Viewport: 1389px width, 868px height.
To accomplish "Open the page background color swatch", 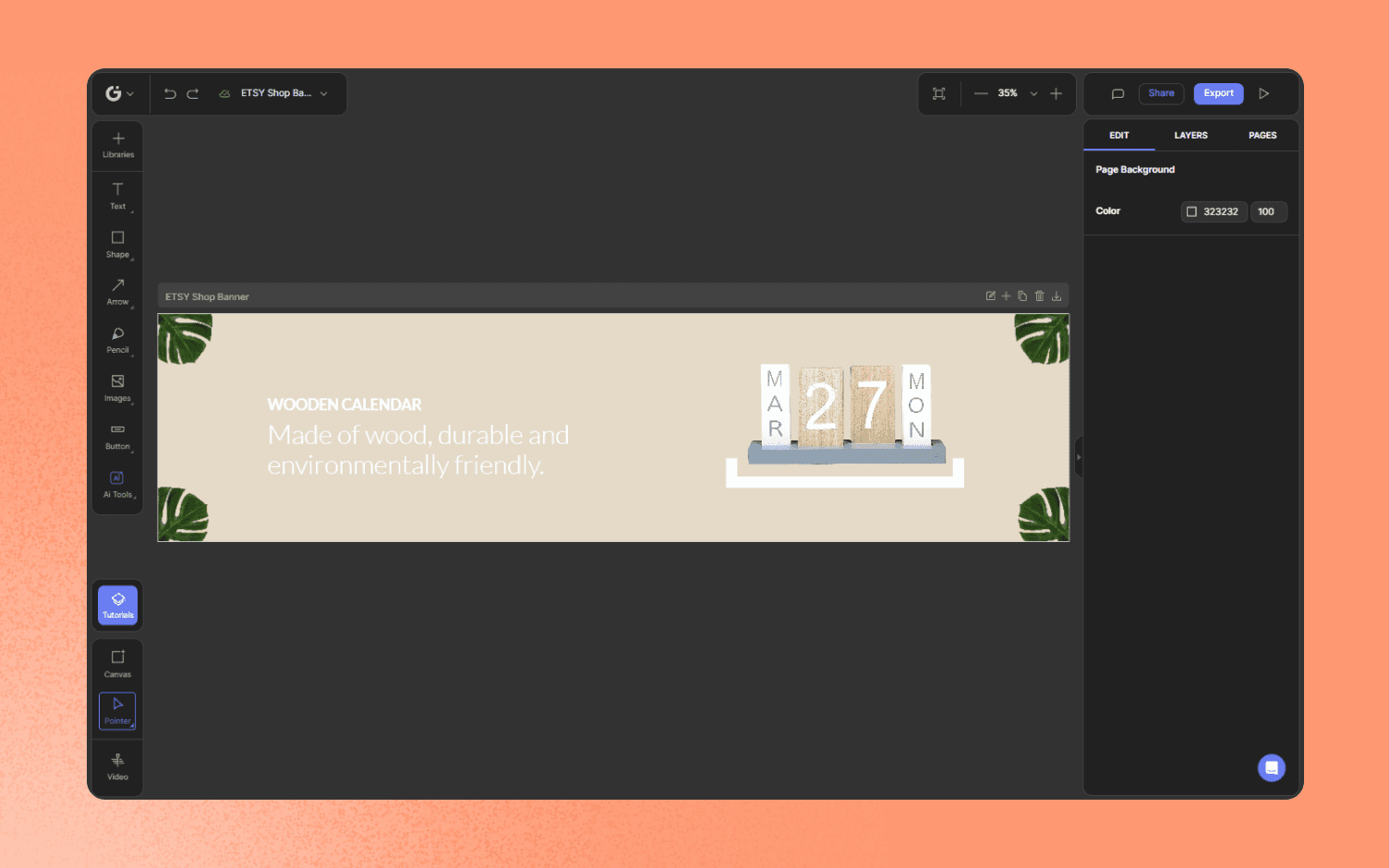I will pyautogui.click(x=1191, y=211).
